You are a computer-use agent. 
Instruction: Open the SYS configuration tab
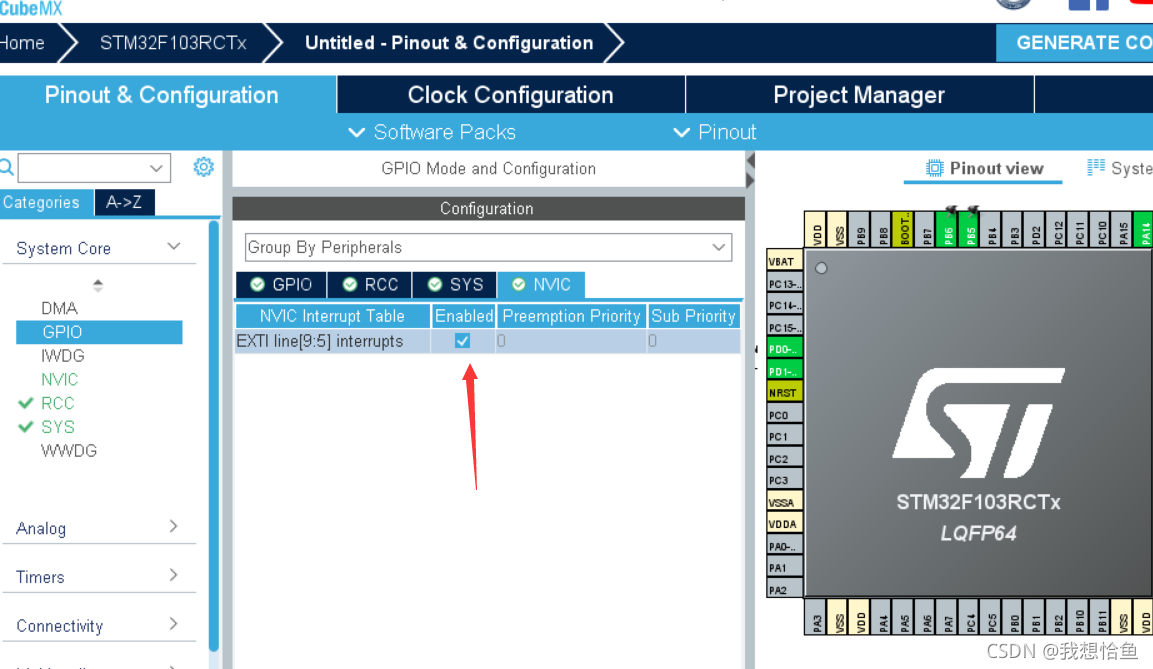pyautogui.click(x=455, y=285)
